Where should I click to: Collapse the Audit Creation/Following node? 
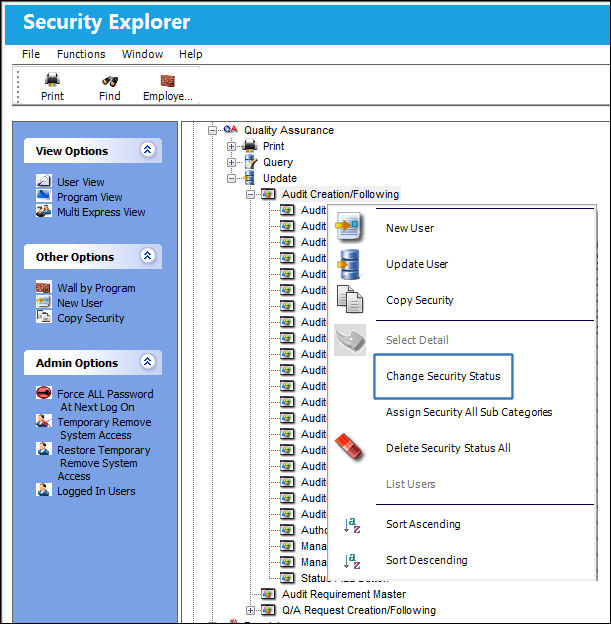pos(250,195)
